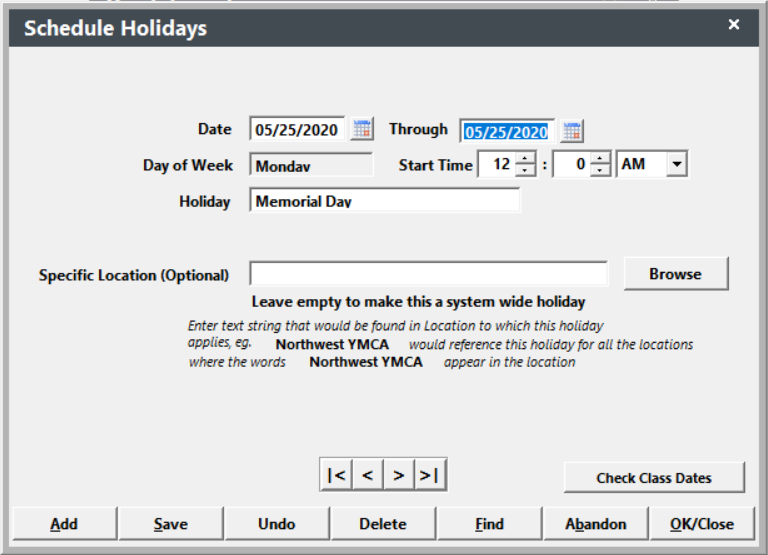Go to the previous holiday record
Image resolution: width=768 pixels, height=555 pixels.
(367, 476)
